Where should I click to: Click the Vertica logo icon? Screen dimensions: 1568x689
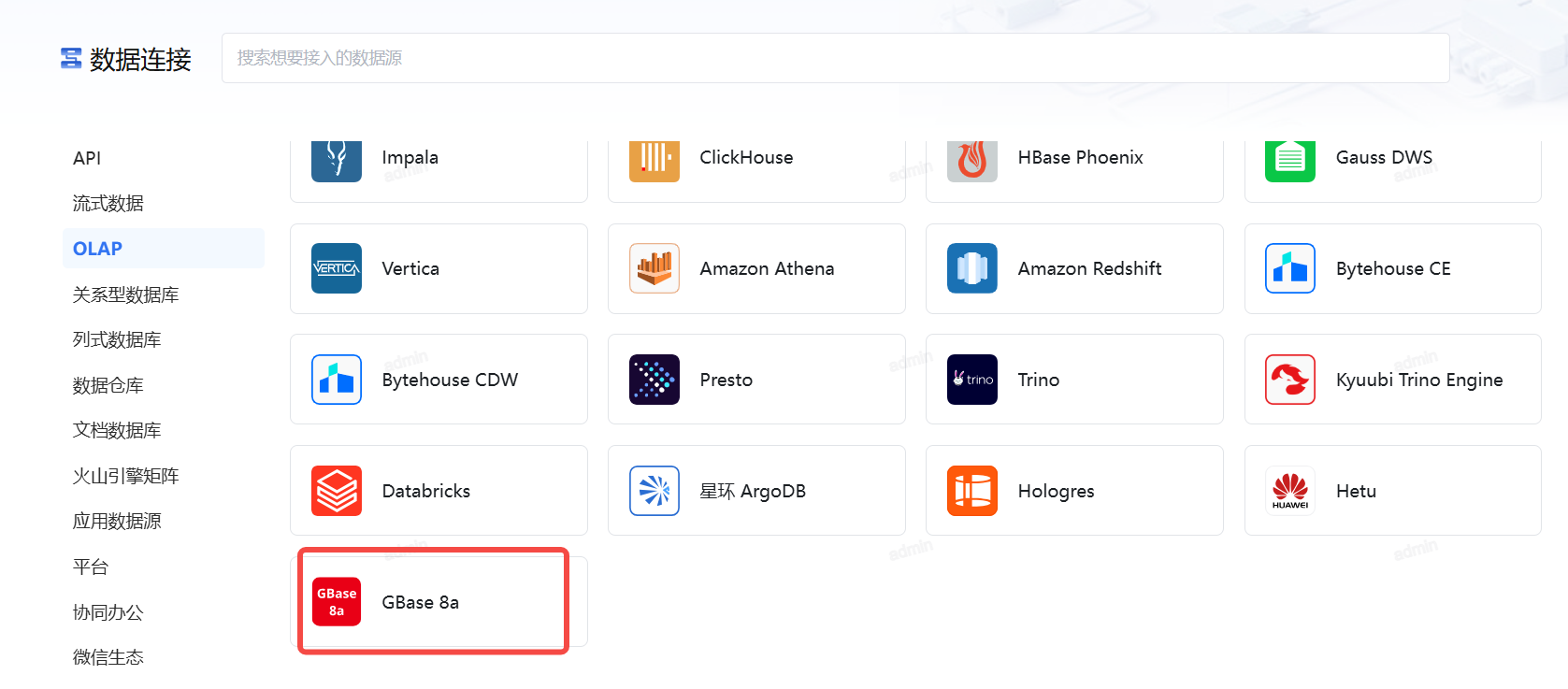pos(337,268)
